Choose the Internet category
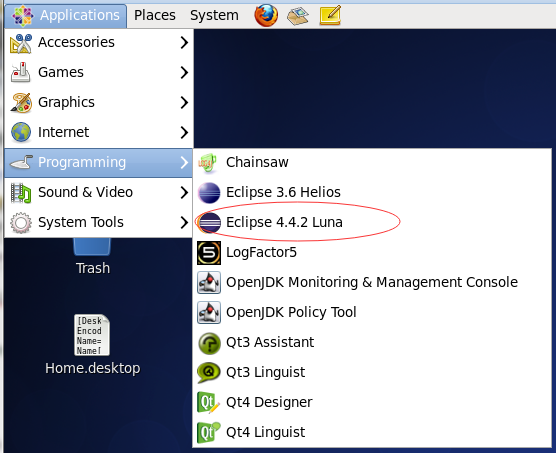The width and height of the screenshot is (556, 453). point(99,132)
